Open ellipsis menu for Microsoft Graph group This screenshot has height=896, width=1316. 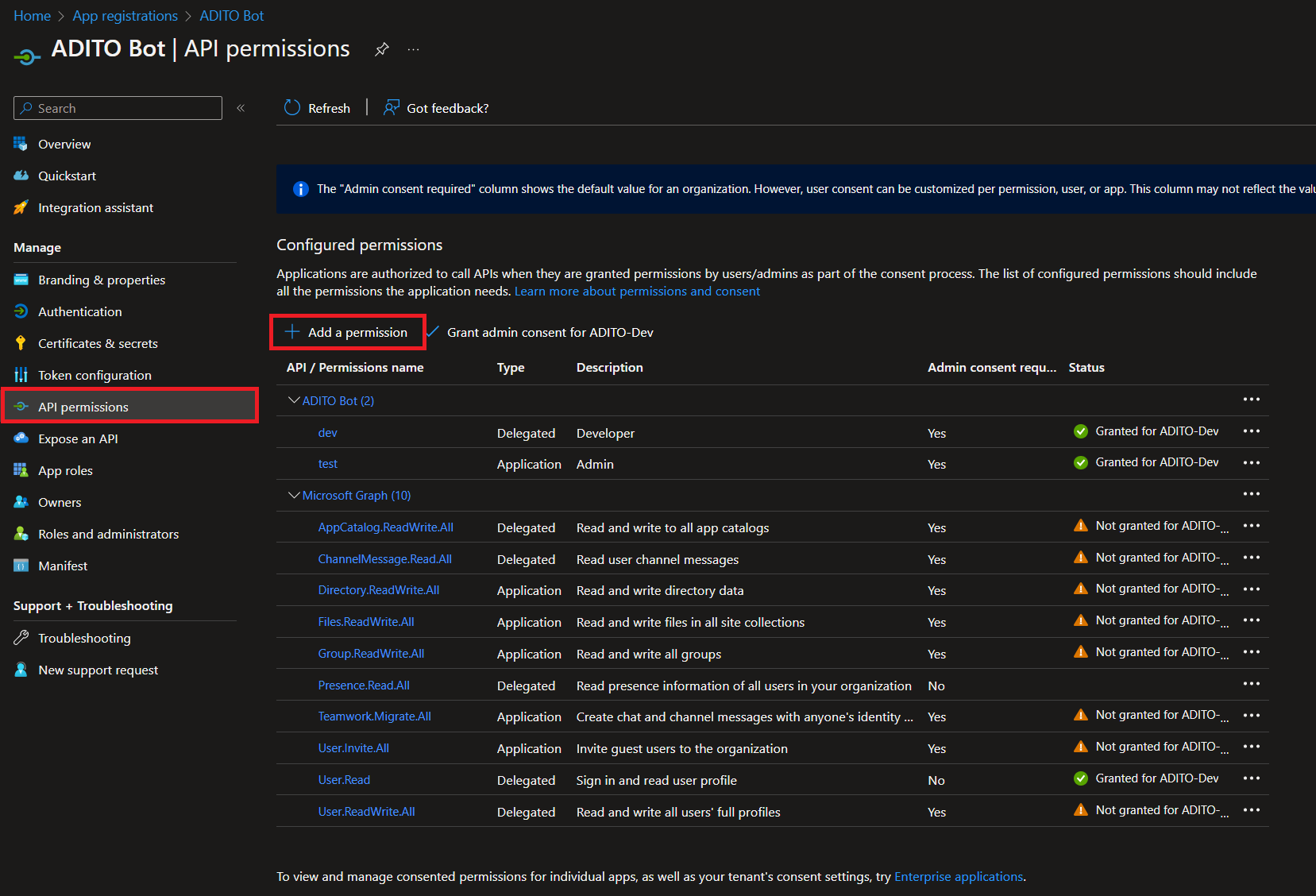coord(1252,494)
